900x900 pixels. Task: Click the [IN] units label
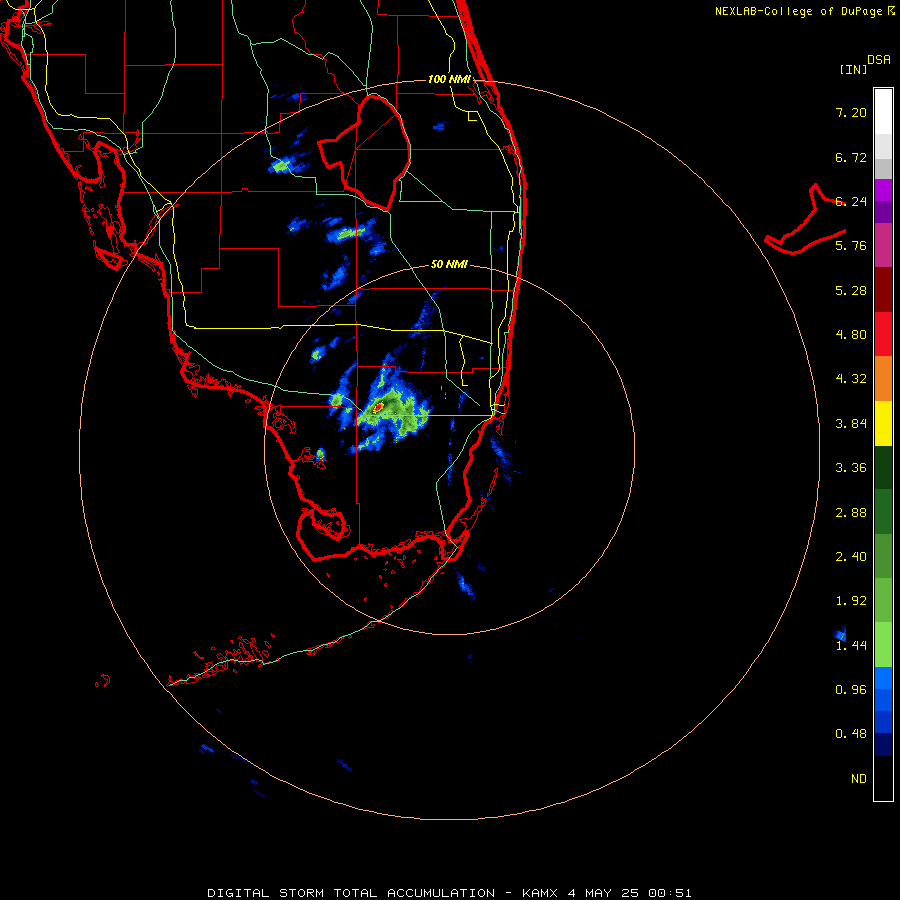point(853,69)
